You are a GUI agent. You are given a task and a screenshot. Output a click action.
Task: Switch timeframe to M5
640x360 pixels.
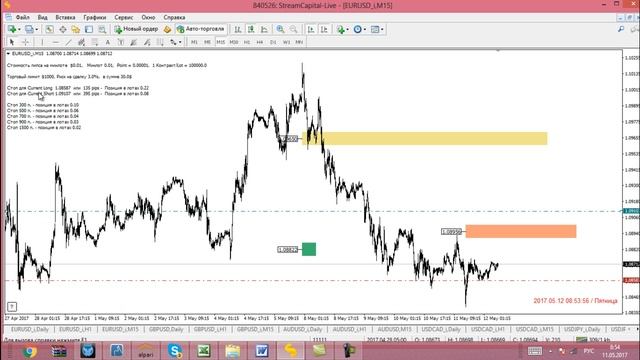tap(207, 42)
